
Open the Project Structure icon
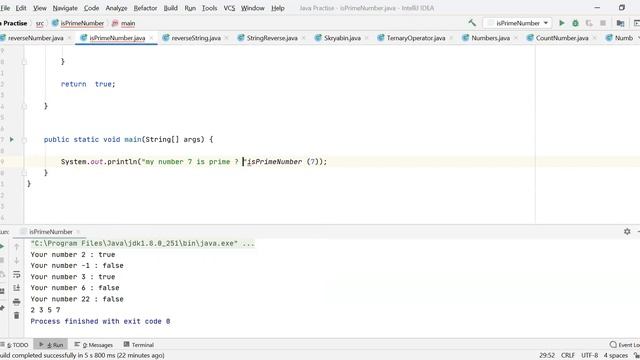[x=620, y=23]
